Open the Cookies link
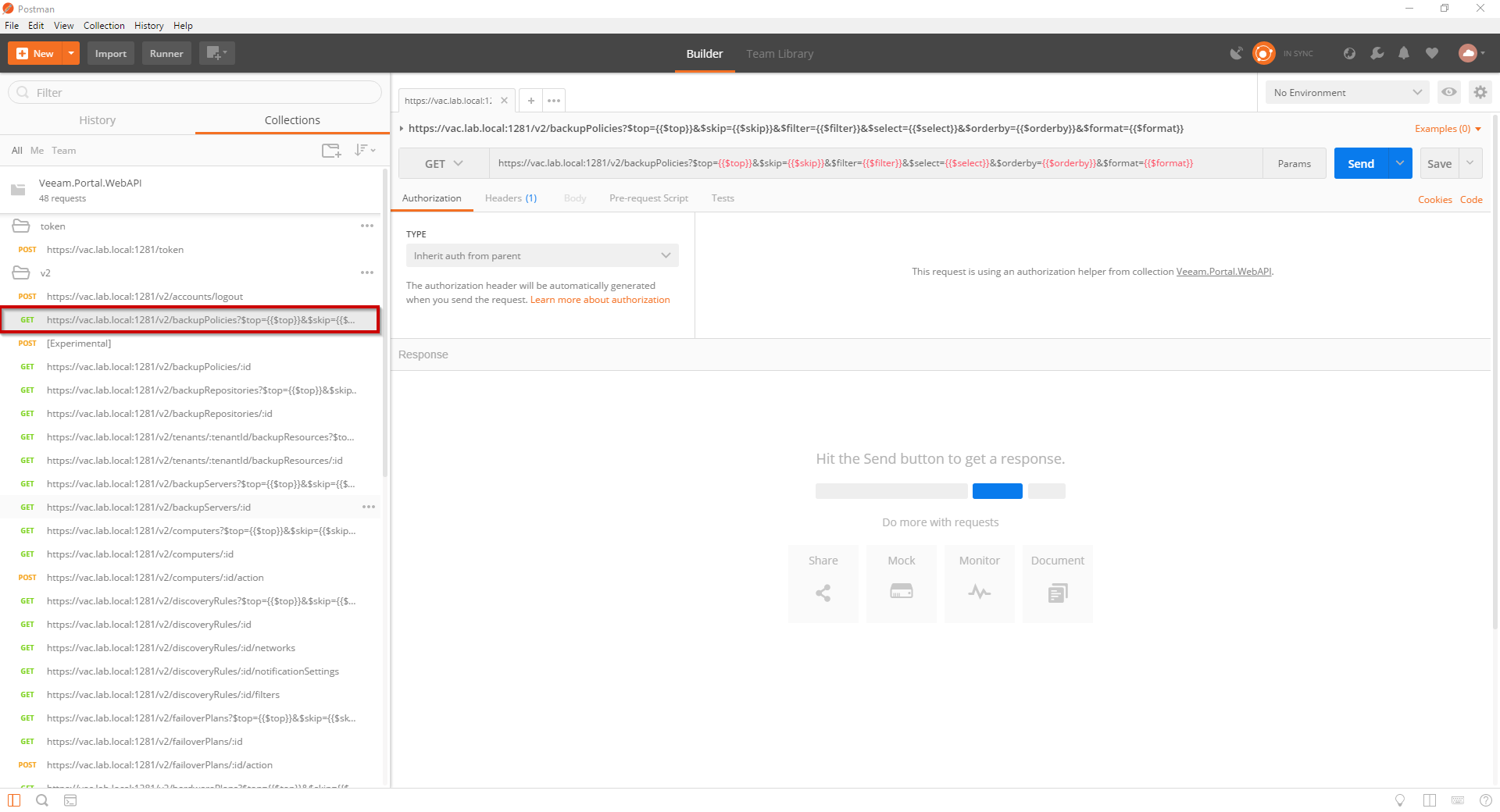 (x=1435, y=200)
